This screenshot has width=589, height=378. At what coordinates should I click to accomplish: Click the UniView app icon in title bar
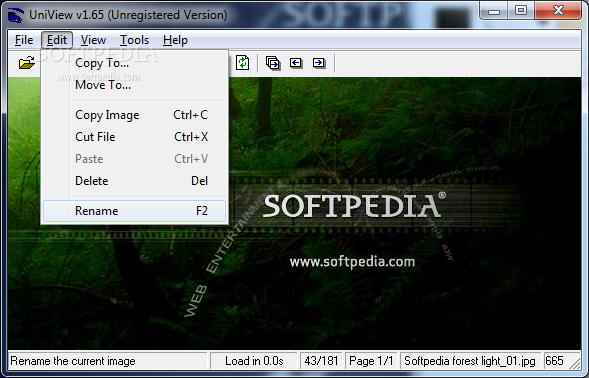pyautogui.click(x=15, y=16)
